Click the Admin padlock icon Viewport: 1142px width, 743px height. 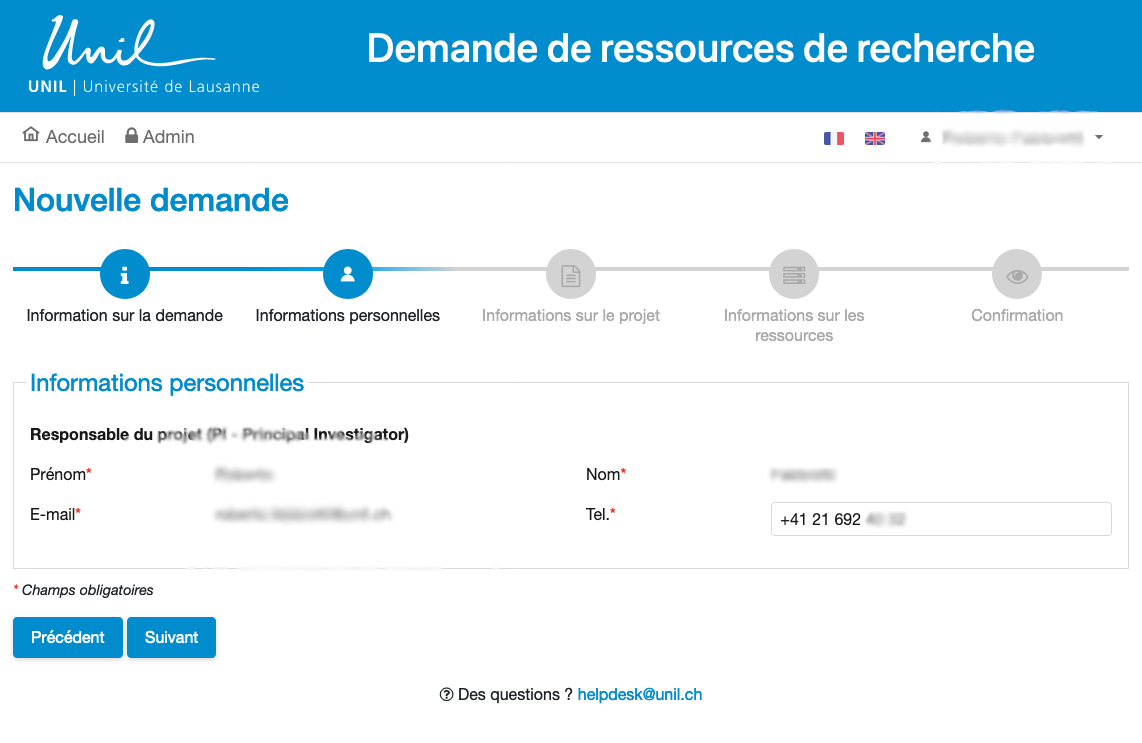(131, 136)
